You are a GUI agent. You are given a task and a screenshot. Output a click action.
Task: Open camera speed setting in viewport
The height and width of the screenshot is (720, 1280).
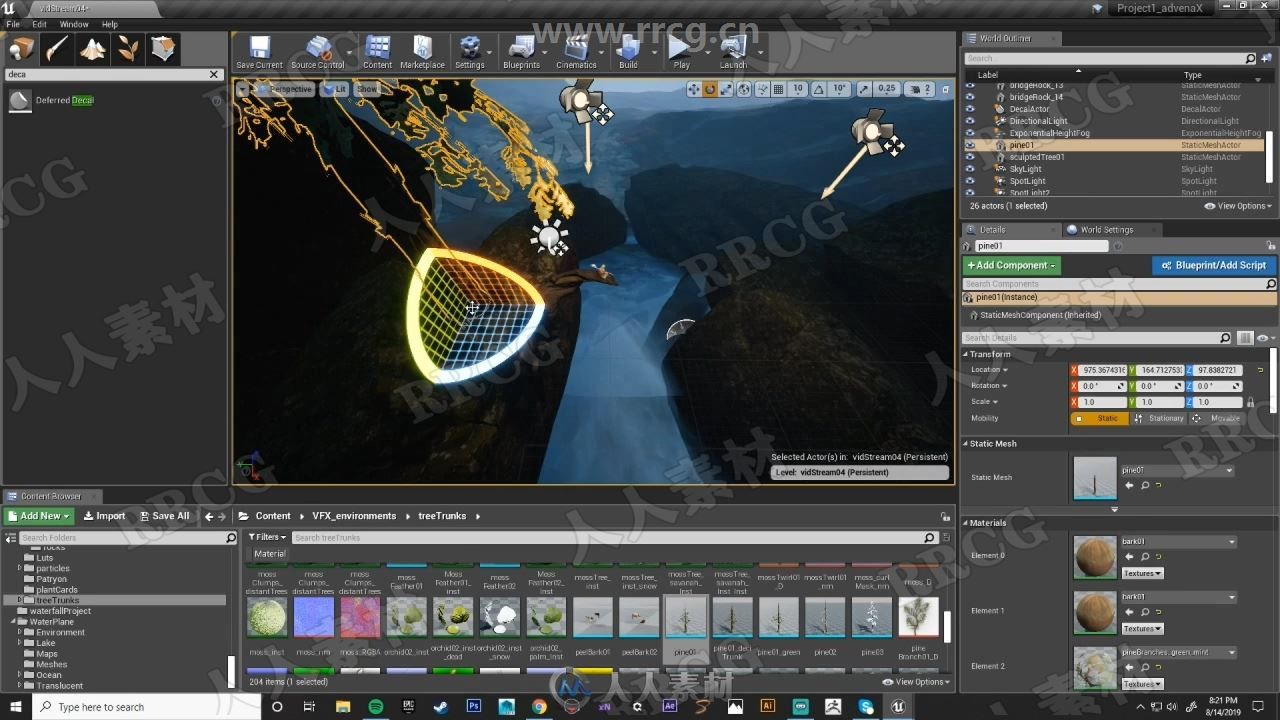pos(921,89)
